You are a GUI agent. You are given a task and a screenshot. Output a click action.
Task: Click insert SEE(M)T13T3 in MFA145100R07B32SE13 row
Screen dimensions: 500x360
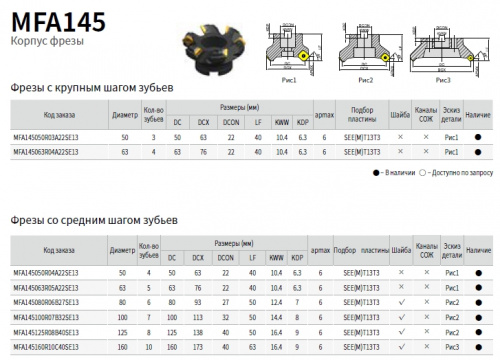click(361, 317)
